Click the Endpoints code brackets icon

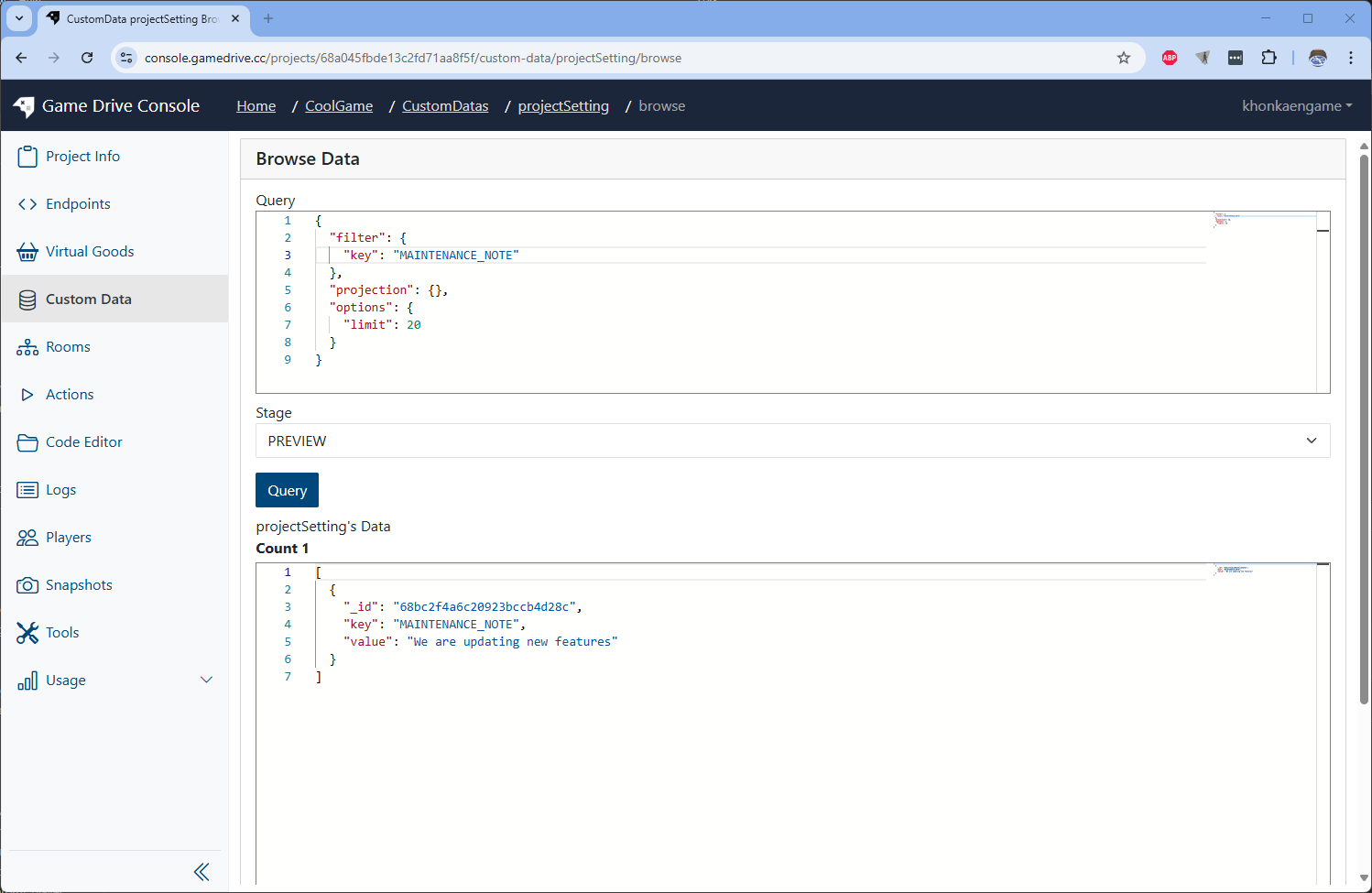[27, 204]
